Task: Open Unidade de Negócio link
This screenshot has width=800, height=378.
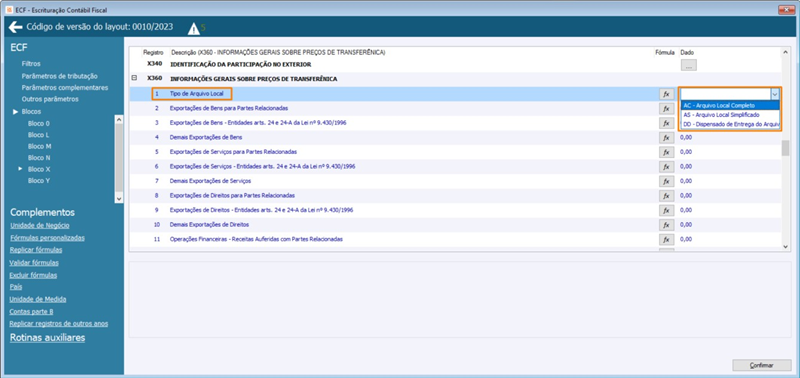Action: (x=40, y=225)
